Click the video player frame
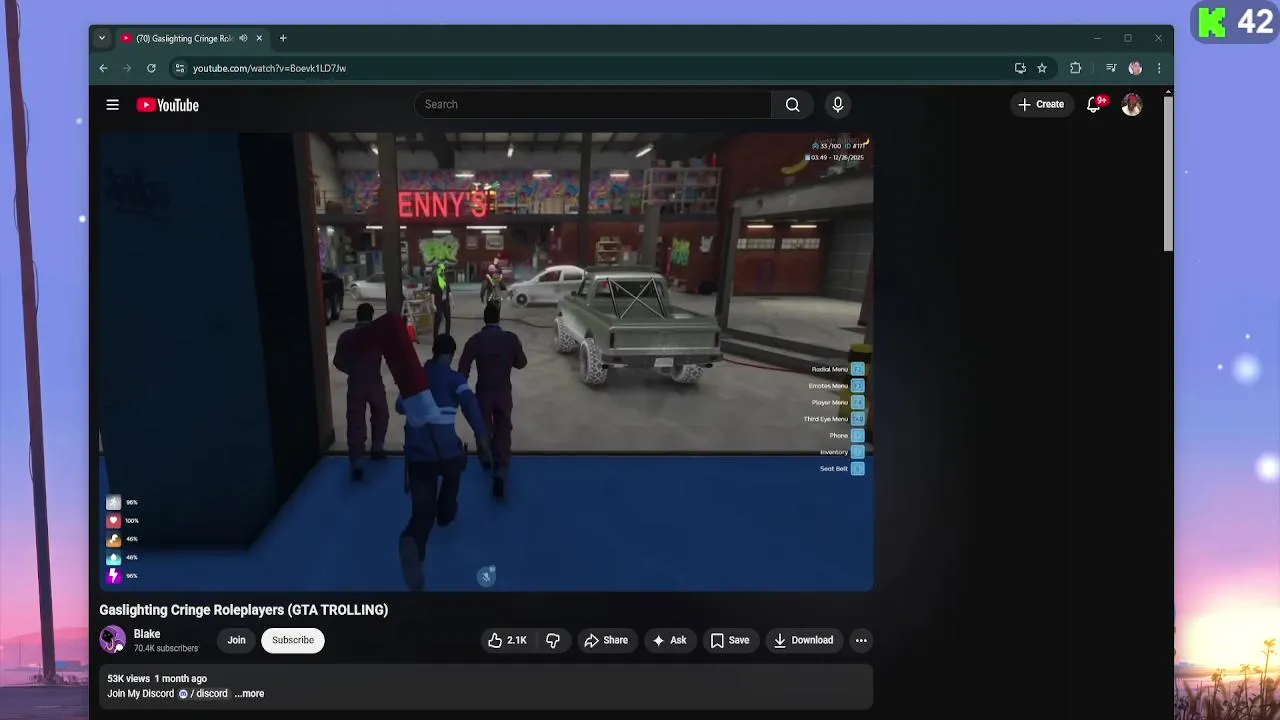 point(486,361)
